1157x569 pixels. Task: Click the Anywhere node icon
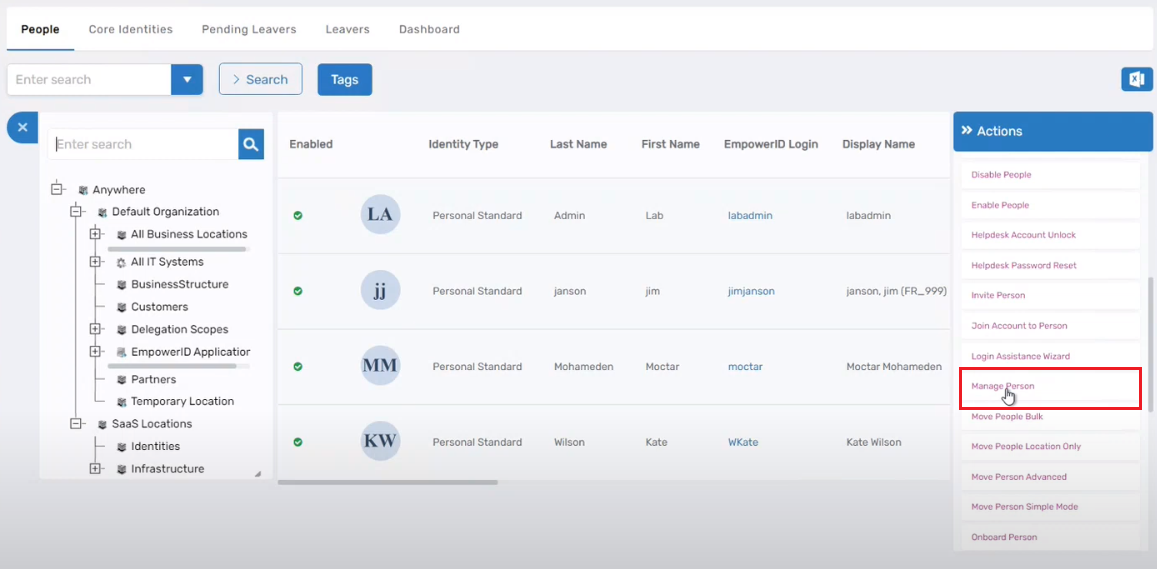click(83, 190)
